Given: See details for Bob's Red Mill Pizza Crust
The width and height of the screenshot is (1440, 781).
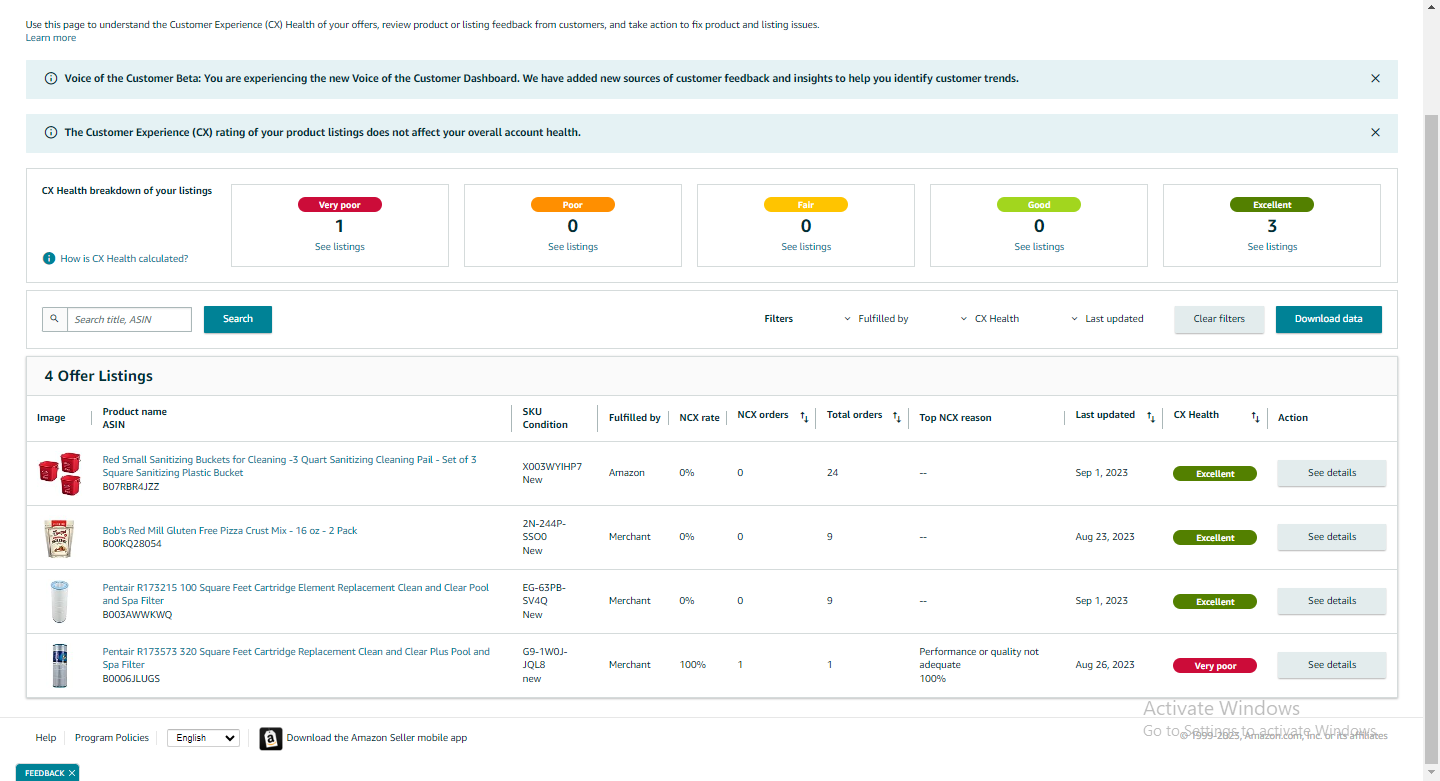Looking at the screenshot, I should point(1332,537).
